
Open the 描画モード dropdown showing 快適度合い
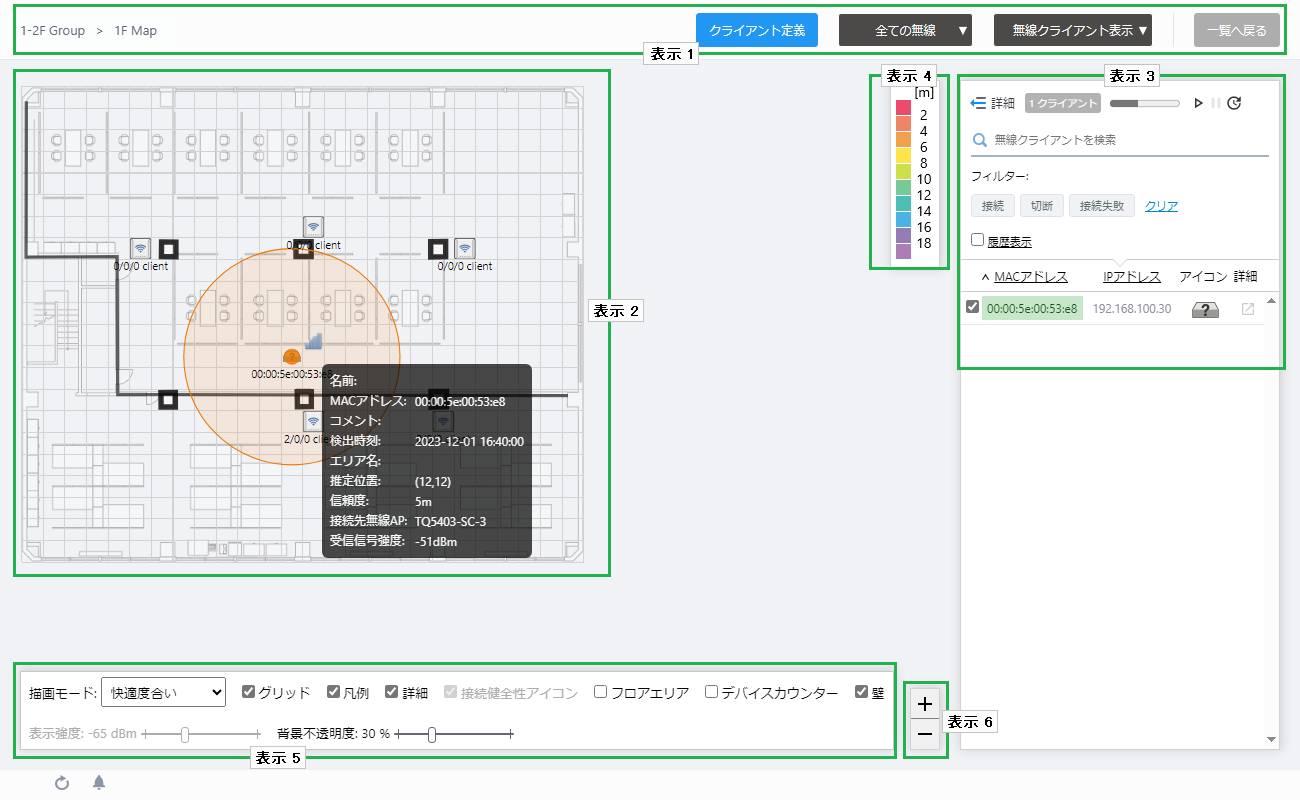pyautogui.click(x=164, y=692)
